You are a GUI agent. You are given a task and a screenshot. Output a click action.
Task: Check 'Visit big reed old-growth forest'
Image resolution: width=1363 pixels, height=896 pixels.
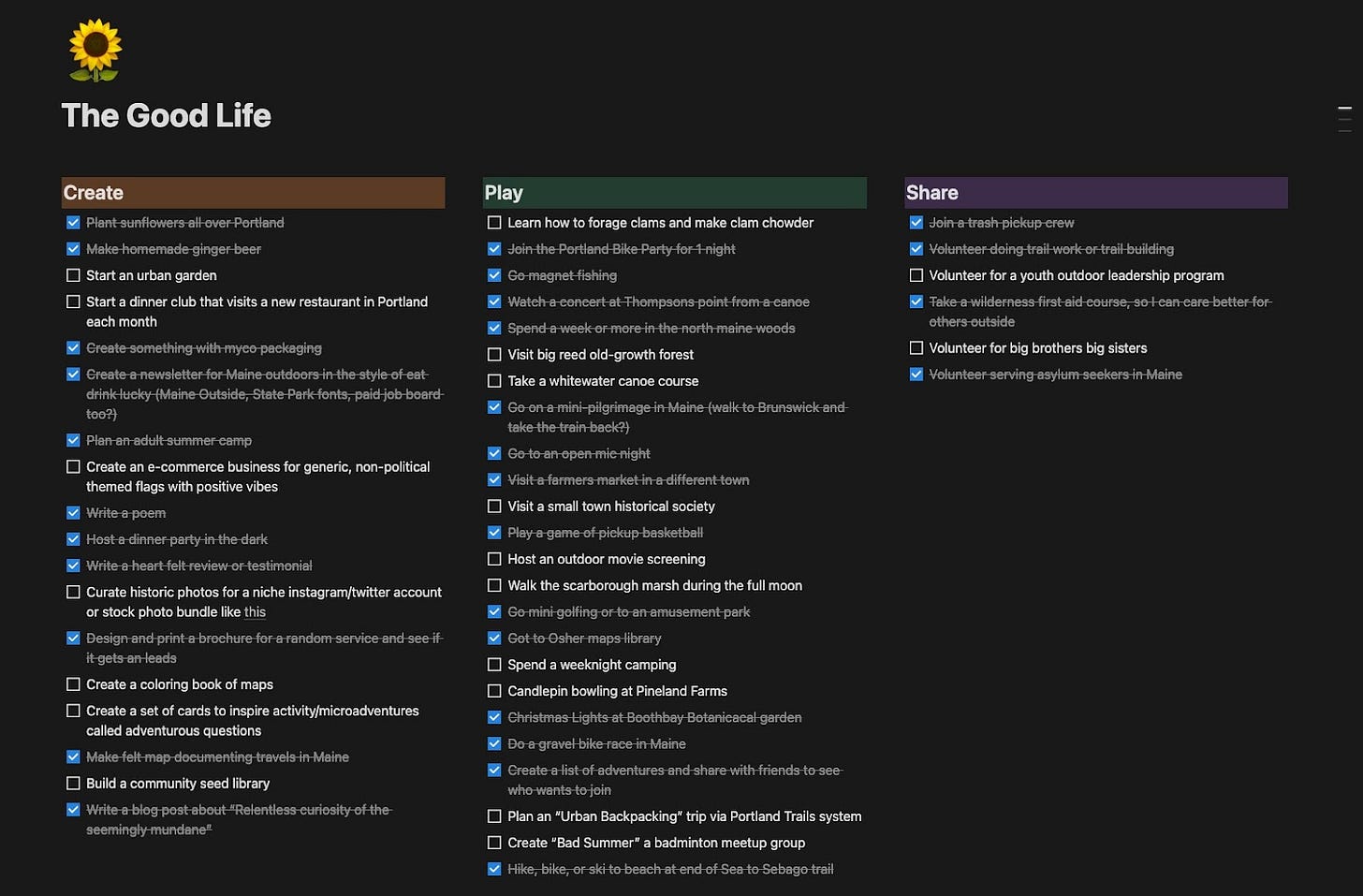494,355
